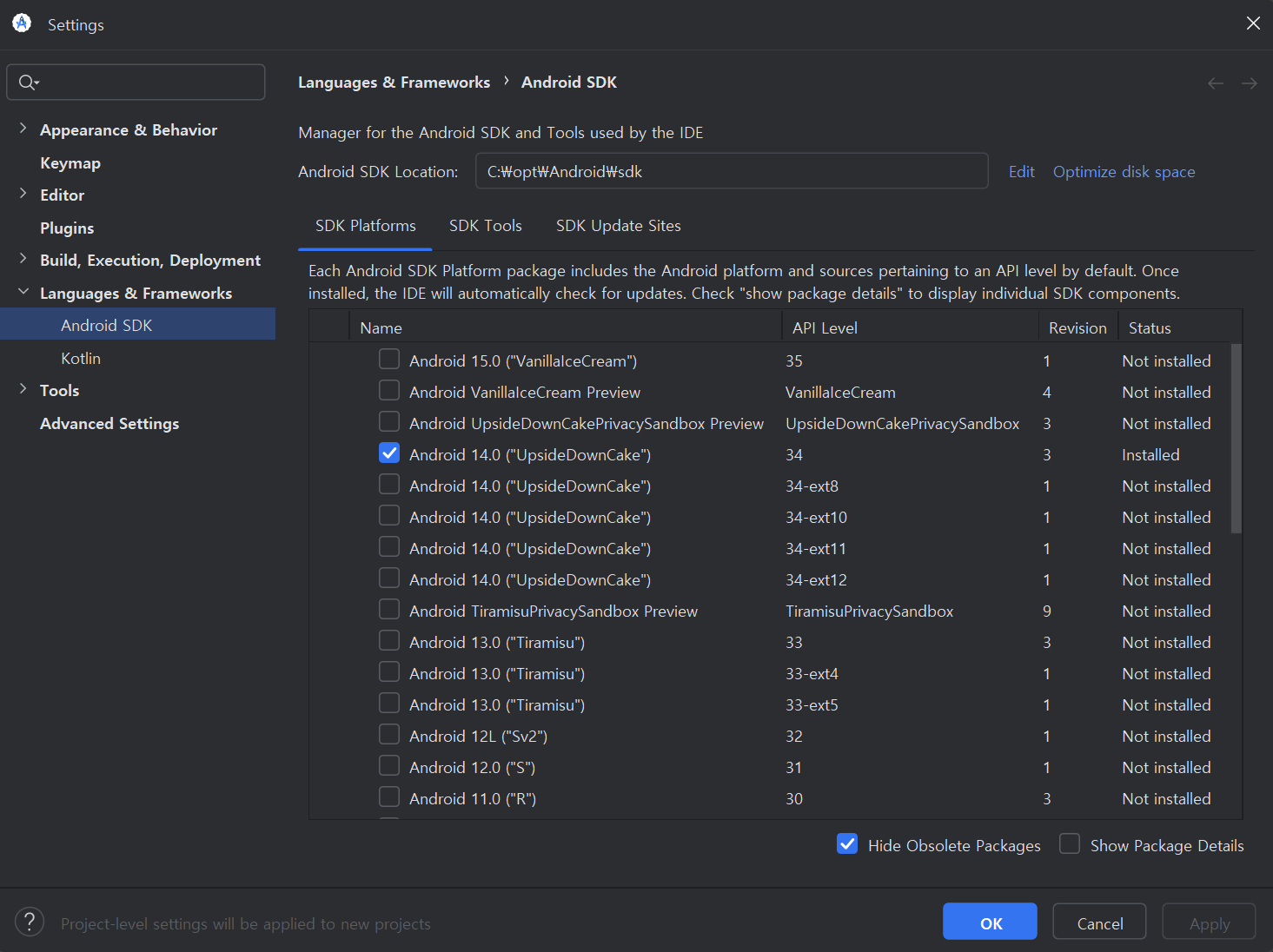Click Edit SDK location link

click(1022, 172)
